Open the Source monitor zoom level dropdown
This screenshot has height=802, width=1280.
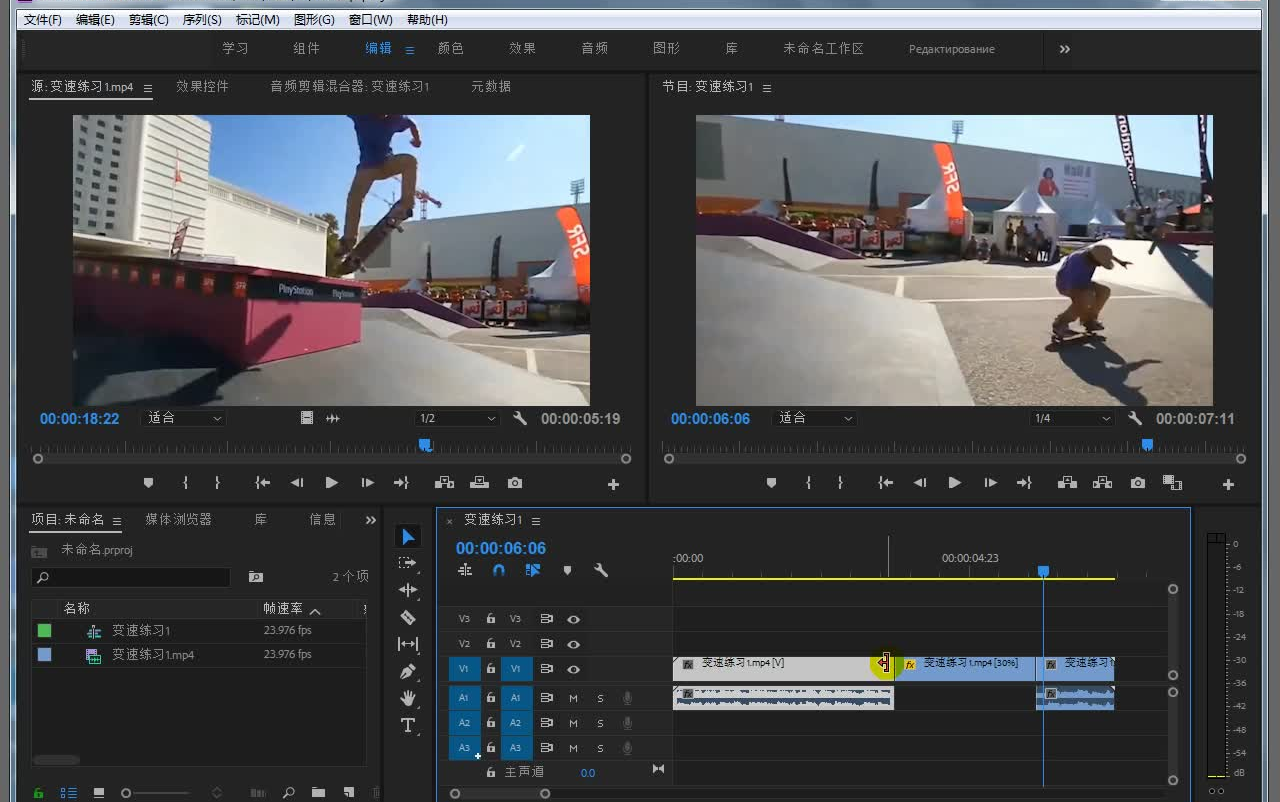click(x=185, y=418)
